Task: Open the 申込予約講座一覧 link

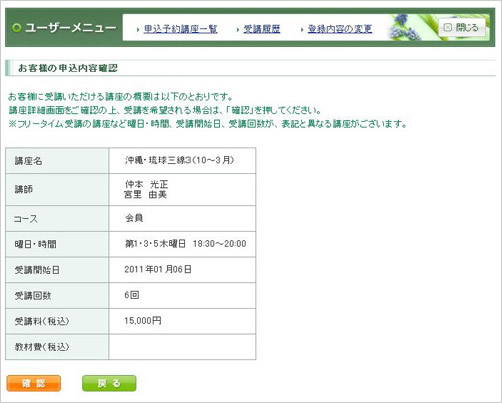Action: (x=180, y=29)
